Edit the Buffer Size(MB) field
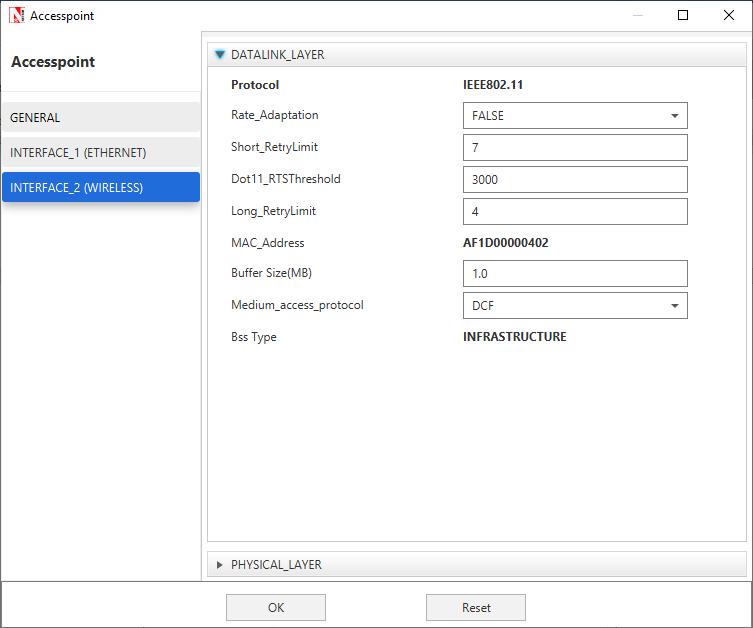753x628 pixels. (x=575, y=274)
